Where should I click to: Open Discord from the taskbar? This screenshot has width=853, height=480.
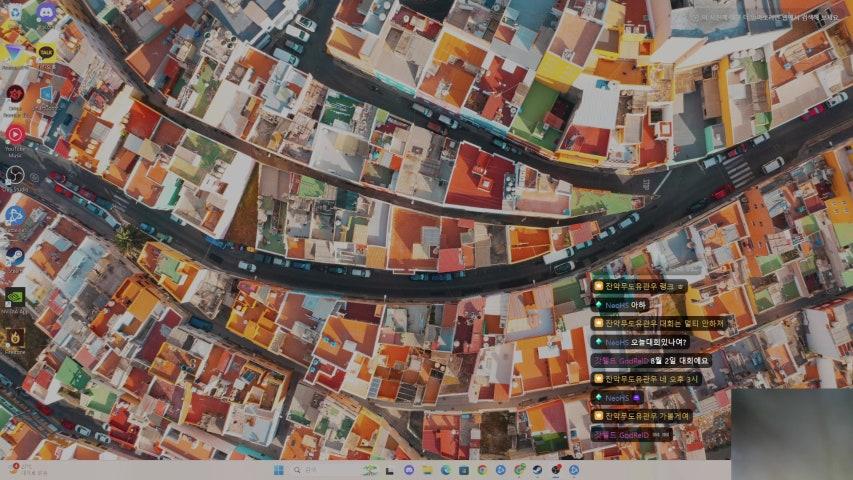coord(409,470)
